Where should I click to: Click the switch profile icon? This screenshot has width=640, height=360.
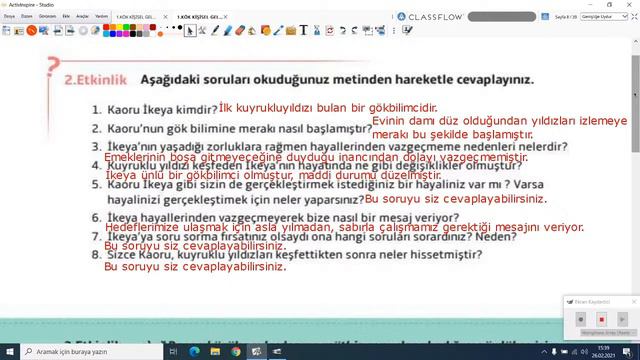(x=19, y=31)
